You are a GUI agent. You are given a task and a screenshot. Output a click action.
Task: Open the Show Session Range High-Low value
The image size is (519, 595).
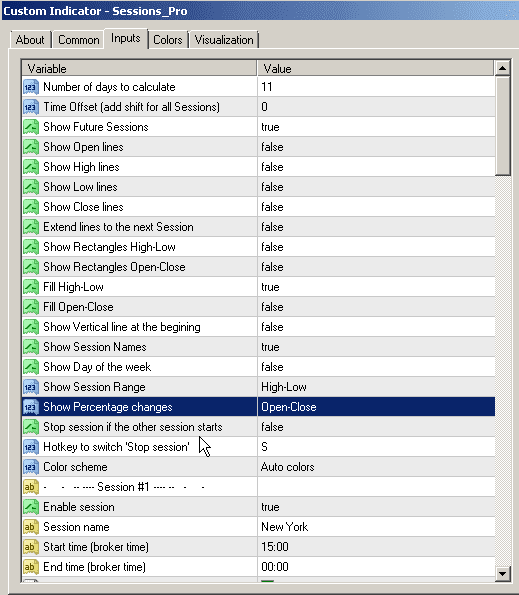tap(376, 387)
